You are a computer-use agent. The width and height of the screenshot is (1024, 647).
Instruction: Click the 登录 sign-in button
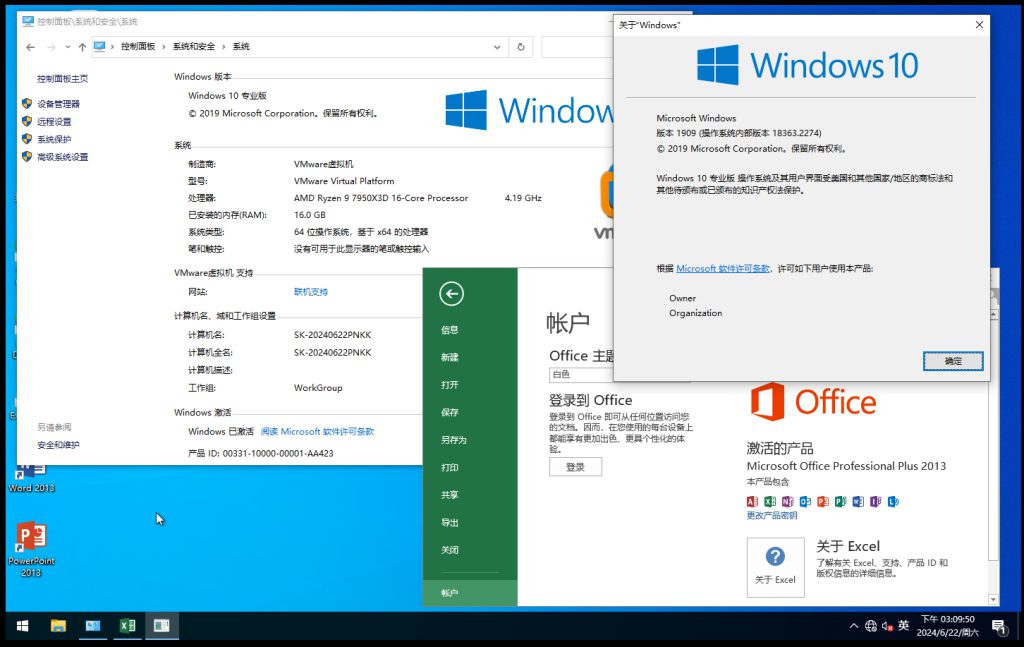[575, 467]
